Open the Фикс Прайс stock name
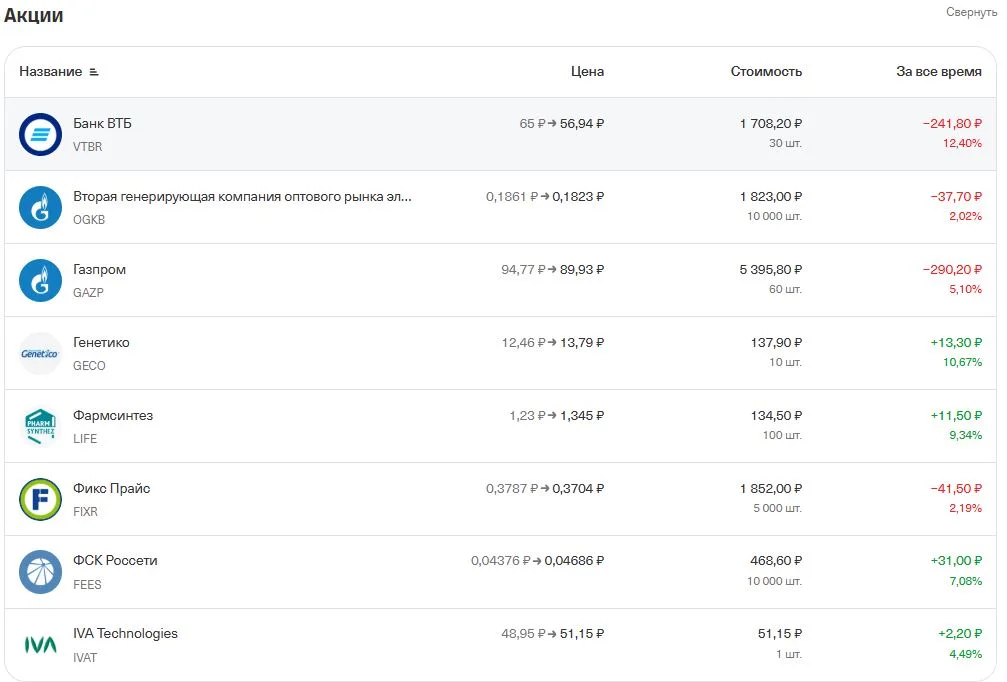 112,488
